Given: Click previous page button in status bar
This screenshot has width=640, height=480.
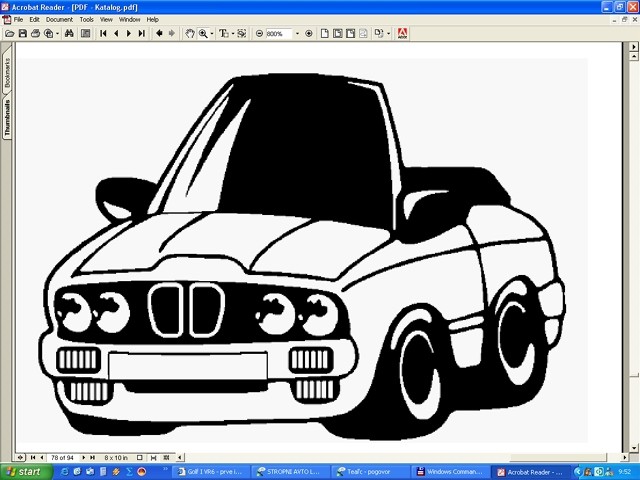Looking at the screenshot, I should coord(42,458).
